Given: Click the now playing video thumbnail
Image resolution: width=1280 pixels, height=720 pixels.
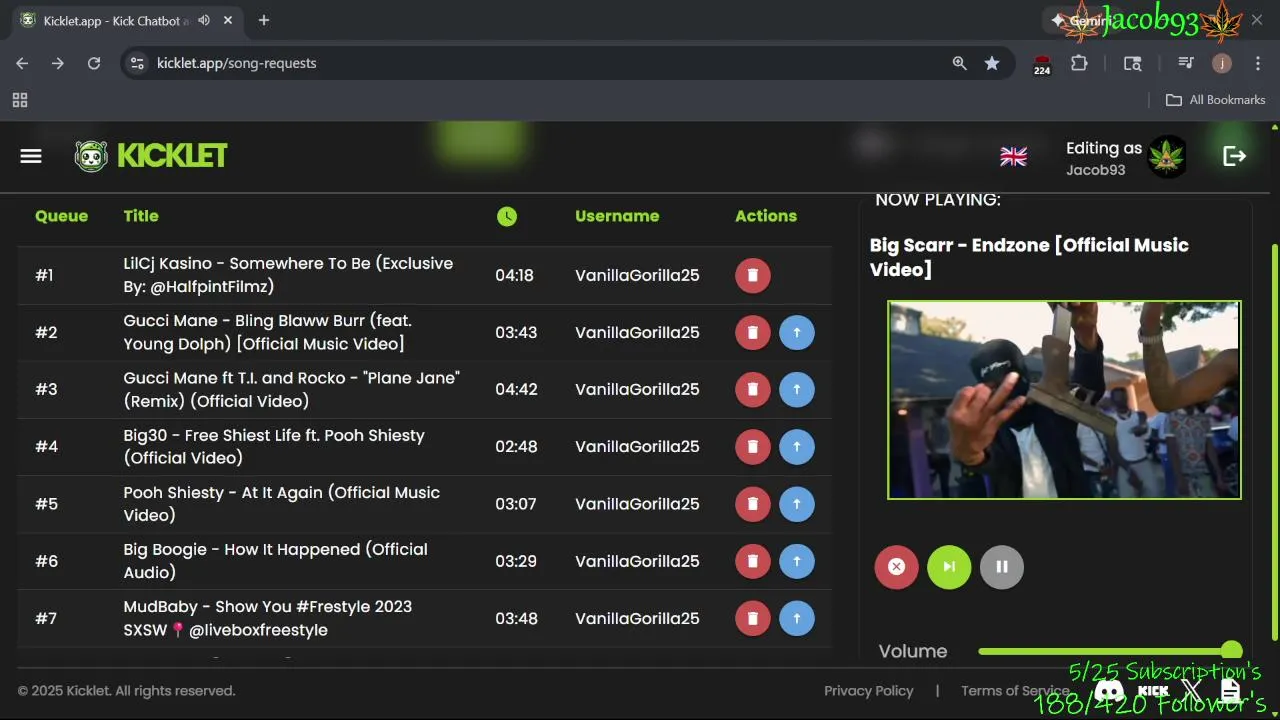Looking at the screenshot, I should point(1064,399).
